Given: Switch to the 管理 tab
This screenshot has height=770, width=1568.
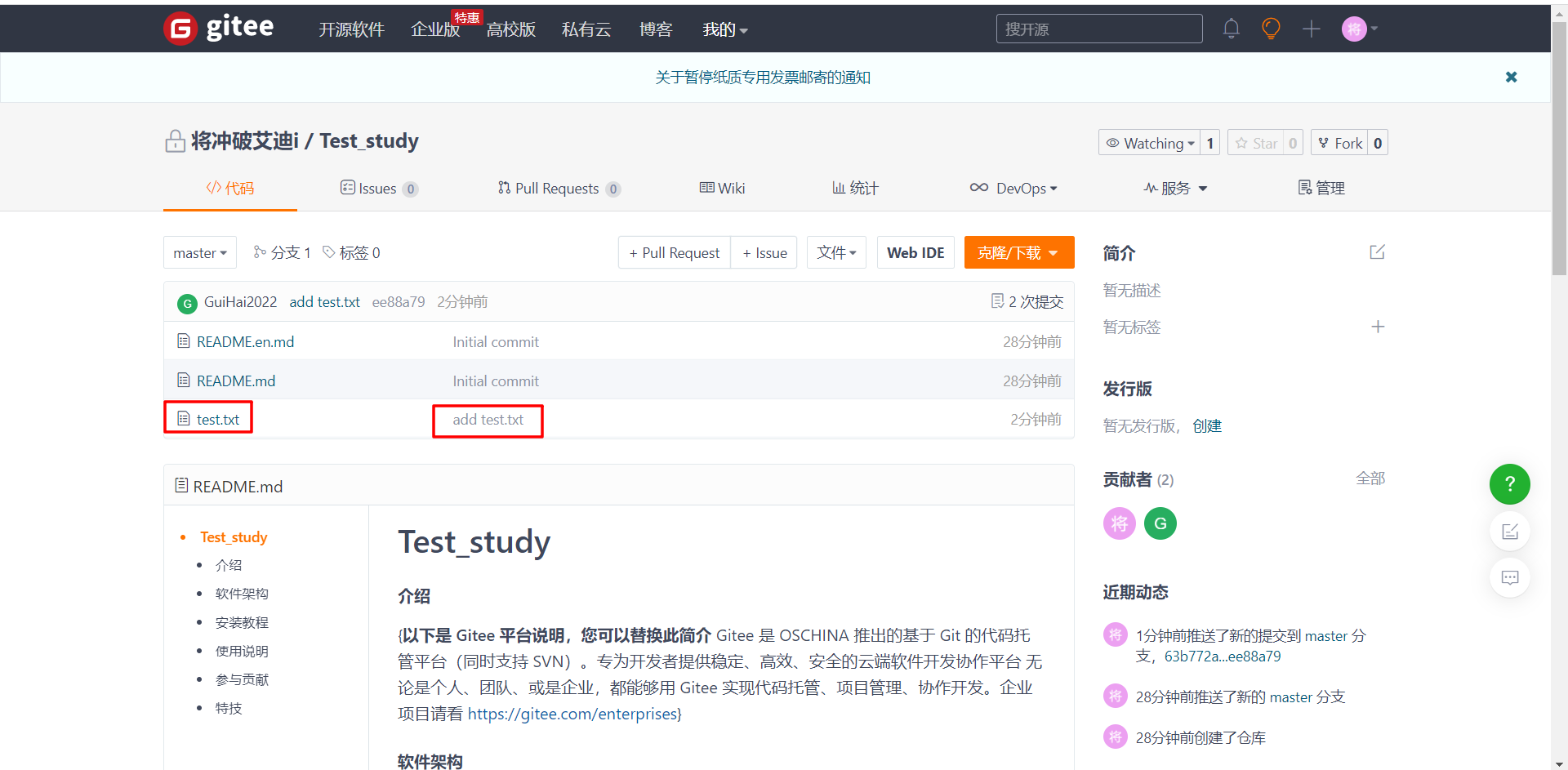Looking at the screenshot, I should pyautogui.click(x=1321, y=189).
